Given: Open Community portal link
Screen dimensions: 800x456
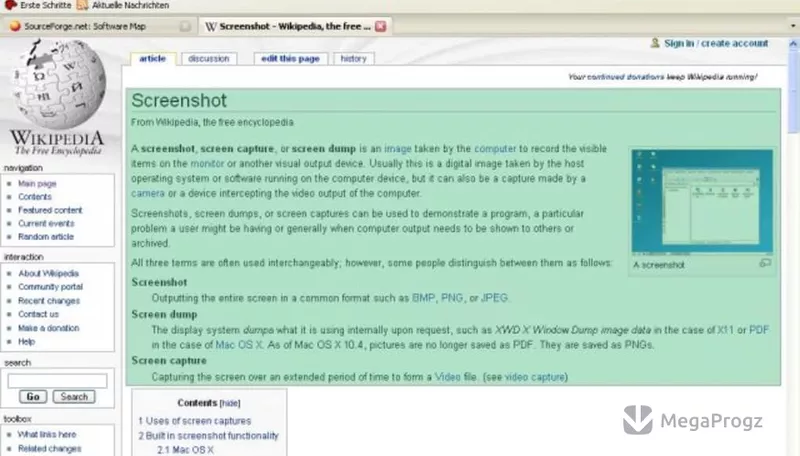Looking at the screenshot, I should pyautogui.click(x=51, y=287).
